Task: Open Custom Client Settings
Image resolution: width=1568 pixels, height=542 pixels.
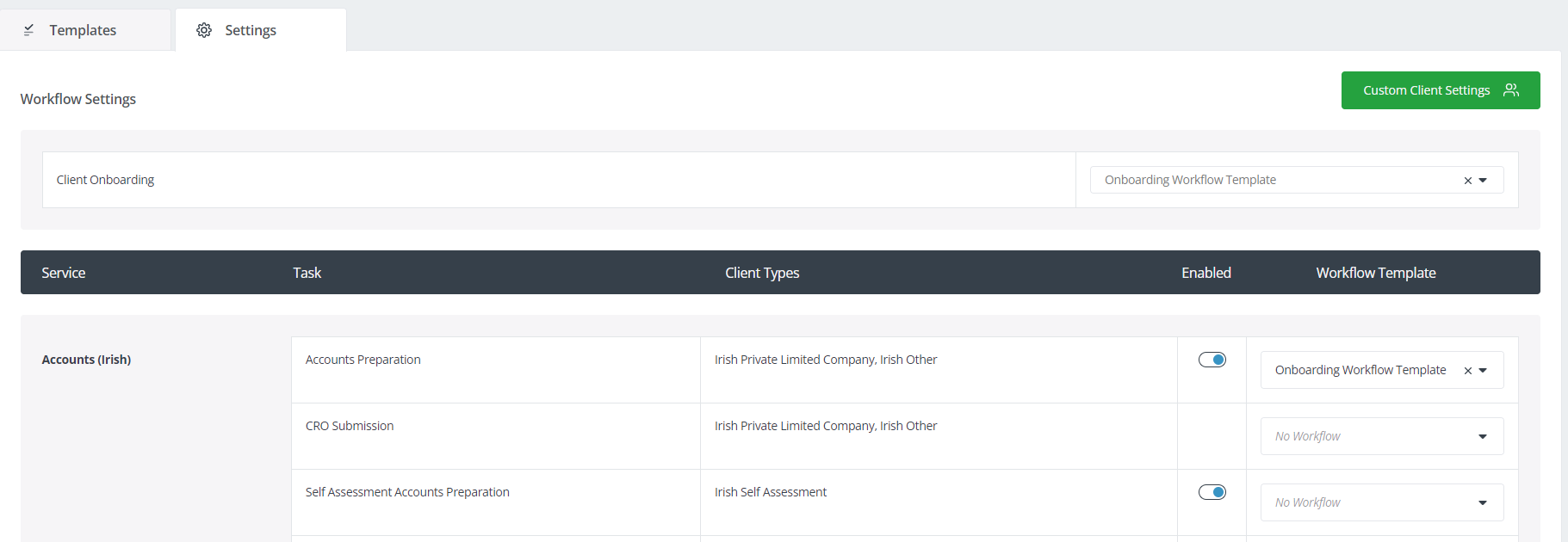Action: 1426,90
